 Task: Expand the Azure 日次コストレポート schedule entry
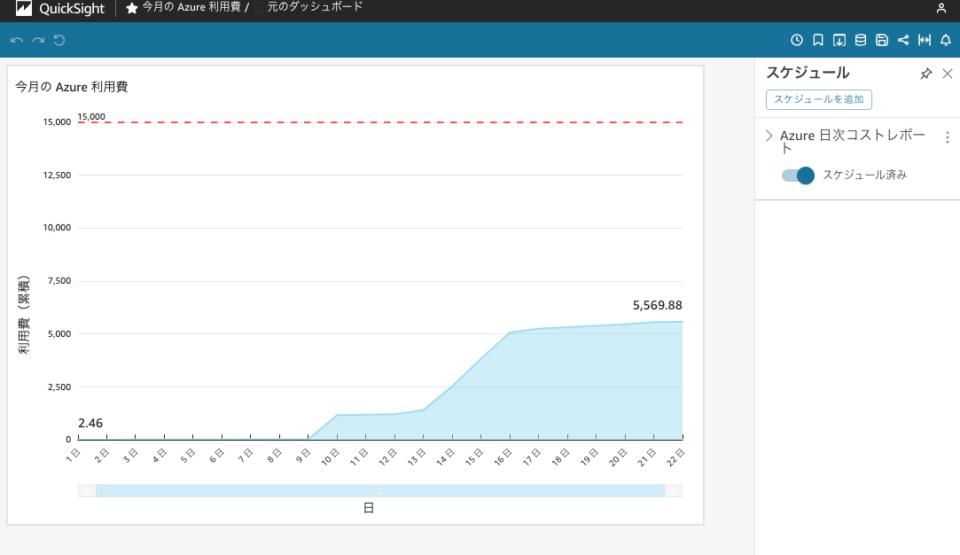point(769,136)
